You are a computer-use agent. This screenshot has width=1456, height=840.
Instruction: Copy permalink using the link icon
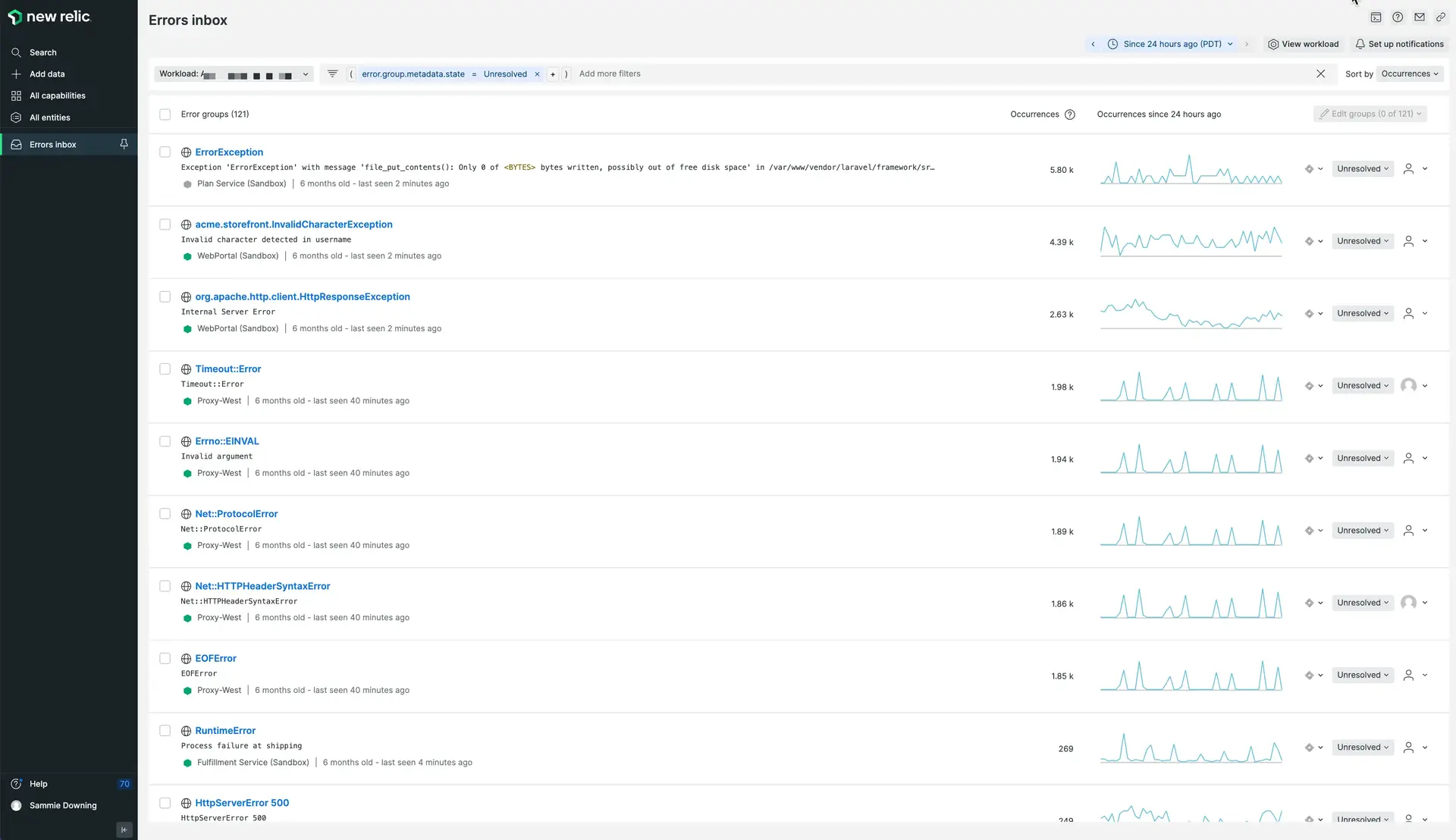point(1441,17)
